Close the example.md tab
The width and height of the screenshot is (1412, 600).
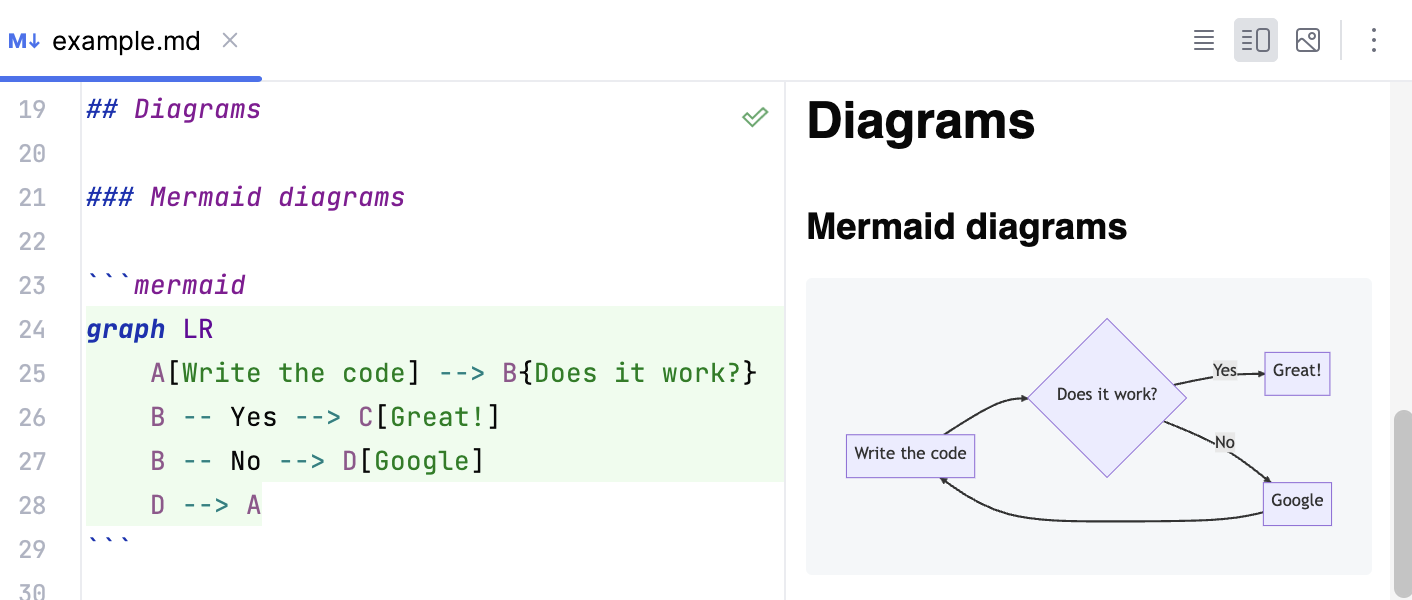(x=229, y=41)
